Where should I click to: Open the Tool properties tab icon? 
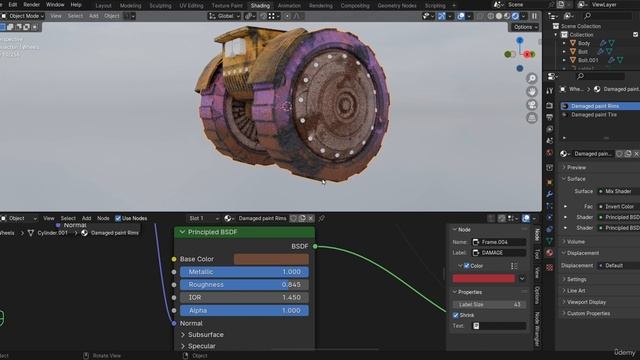coord(550,91)
